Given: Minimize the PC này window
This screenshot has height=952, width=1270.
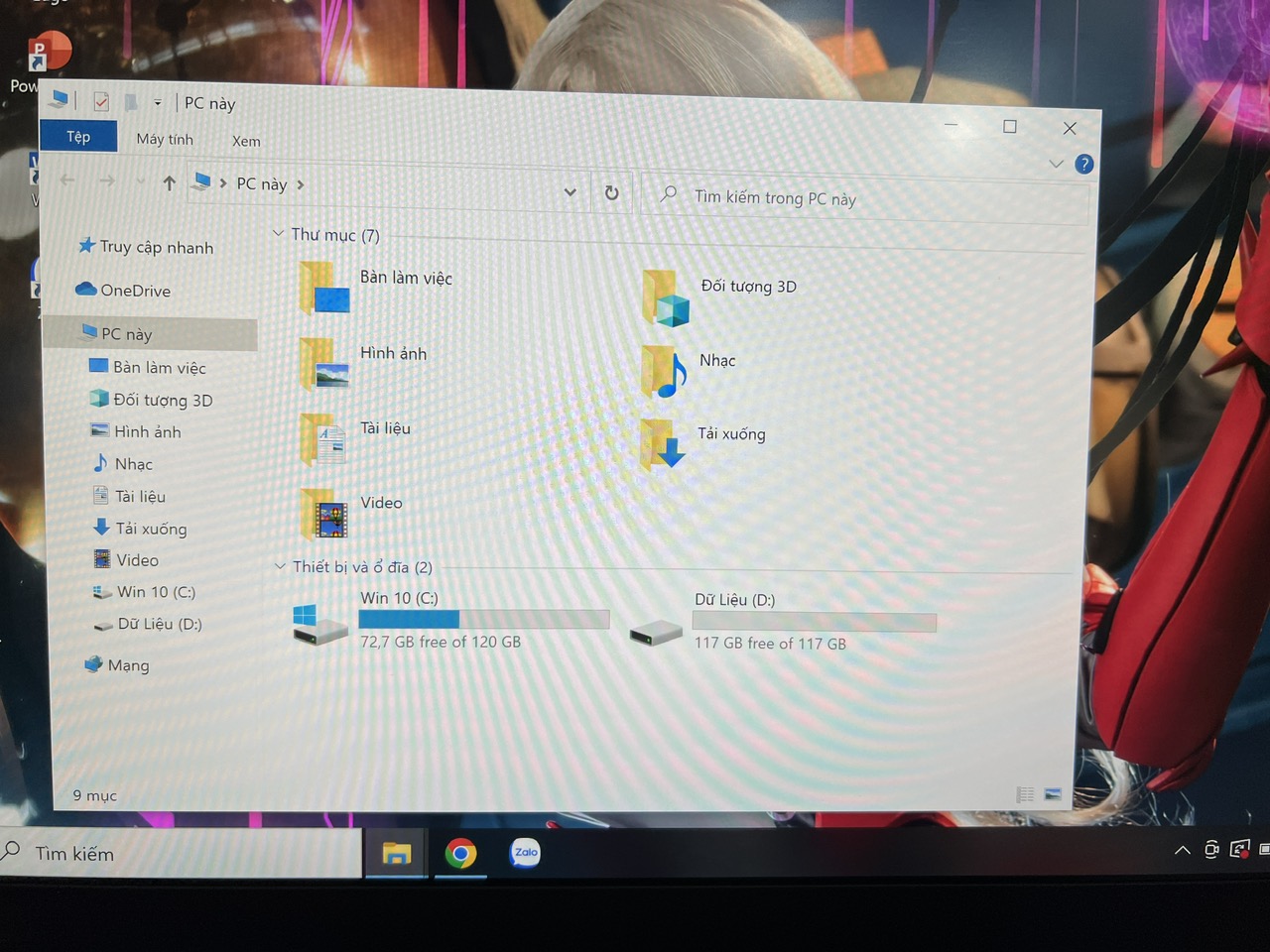Looking at the screenshot, I should tap(952, 125).
